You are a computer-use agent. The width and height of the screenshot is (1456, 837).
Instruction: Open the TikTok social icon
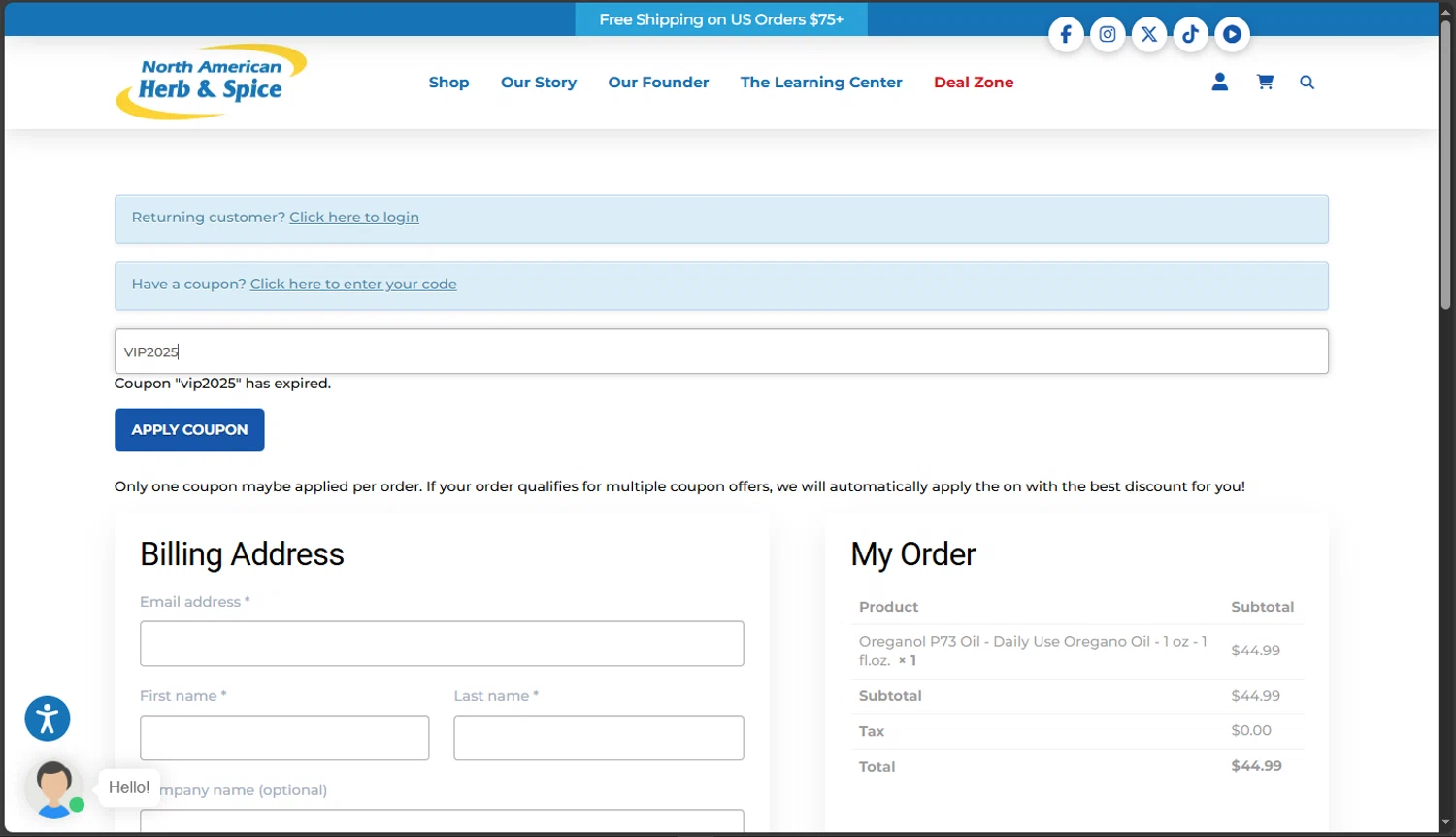pos(1190,35)
